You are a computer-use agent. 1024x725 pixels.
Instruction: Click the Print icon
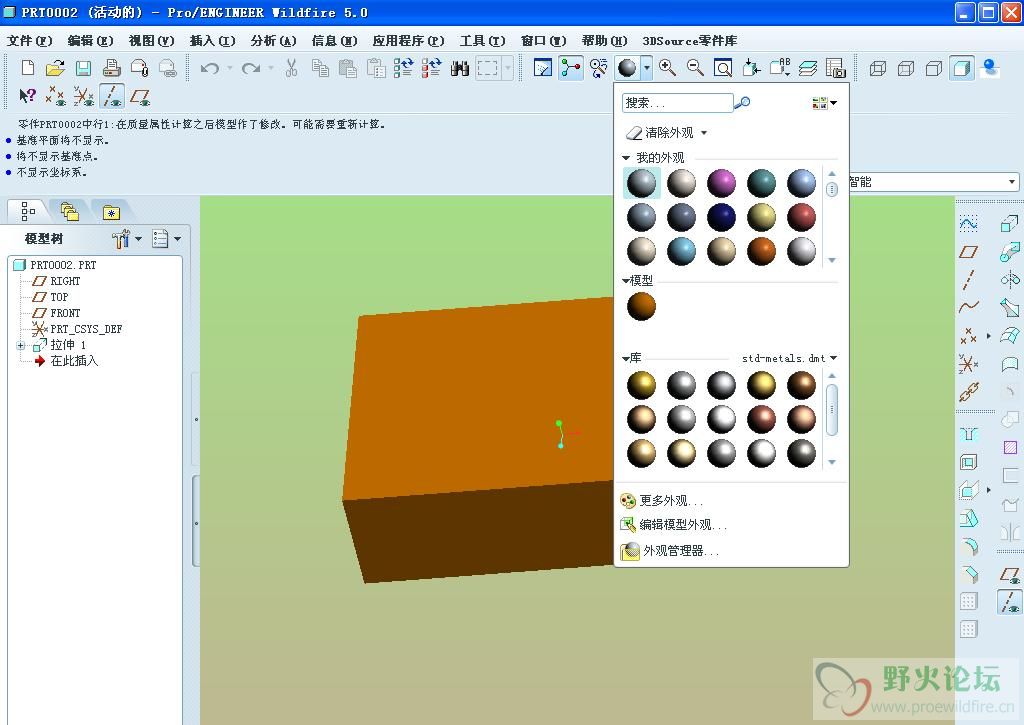112,68
